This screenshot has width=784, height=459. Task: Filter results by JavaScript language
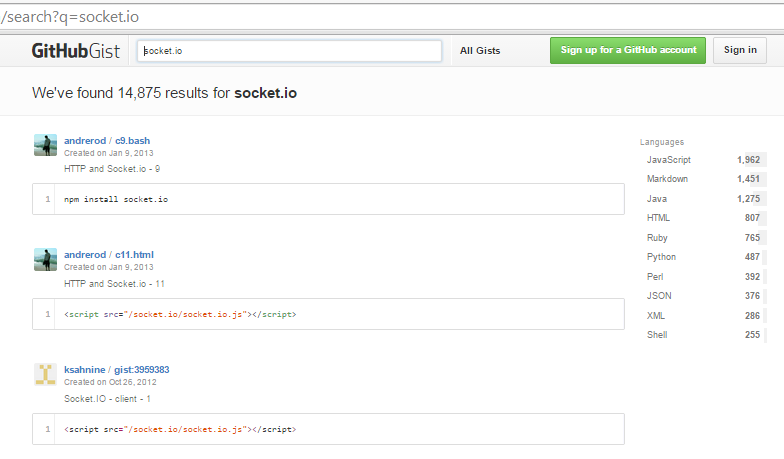point(703,160)
